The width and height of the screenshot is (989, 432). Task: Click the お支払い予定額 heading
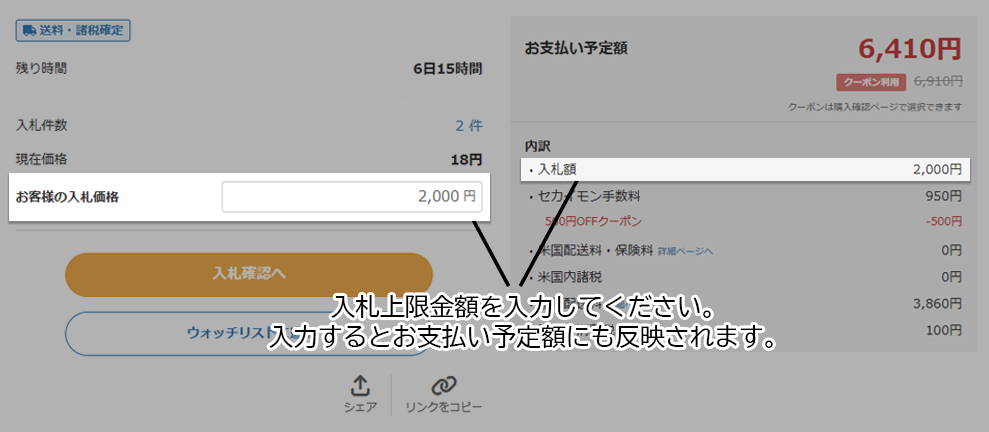(x=576, y=49)
